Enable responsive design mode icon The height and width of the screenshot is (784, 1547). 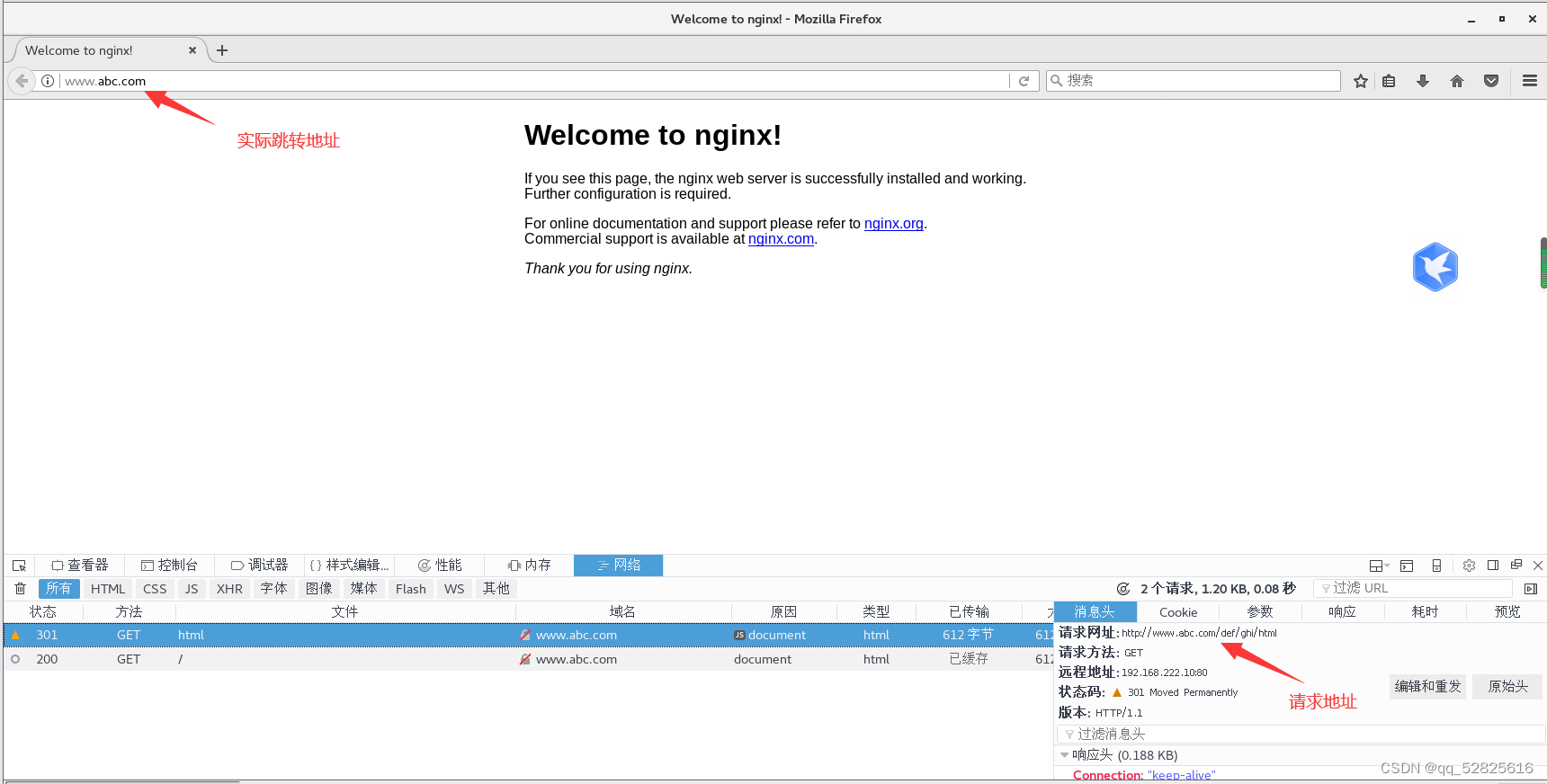pyautogui.click(x=1437, y=566)
